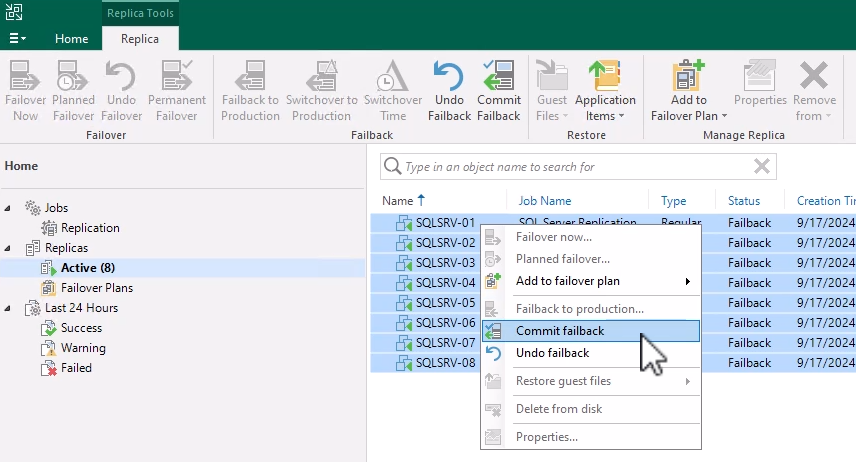Choose Commit failback from context menu
The width and height of the screenshot is (856, 462).
(x=559, y=331)
